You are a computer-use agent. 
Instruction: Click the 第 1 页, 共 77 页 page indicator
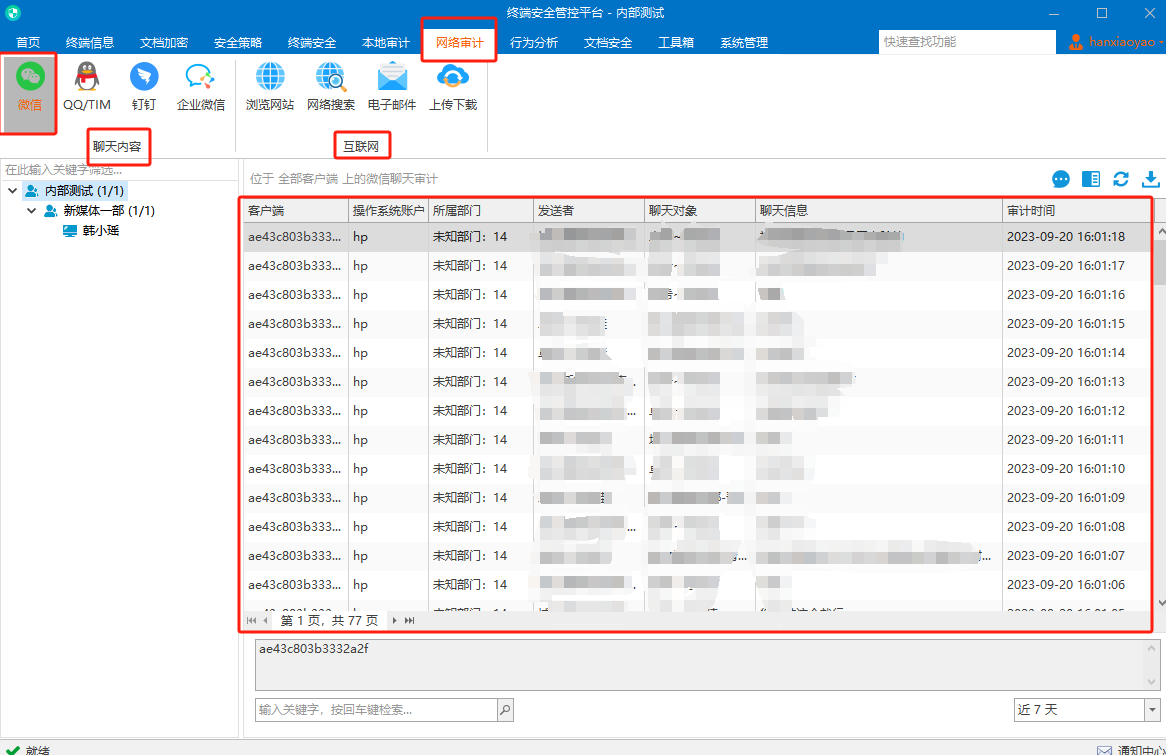pyautogui.click(x=329, y=620)
